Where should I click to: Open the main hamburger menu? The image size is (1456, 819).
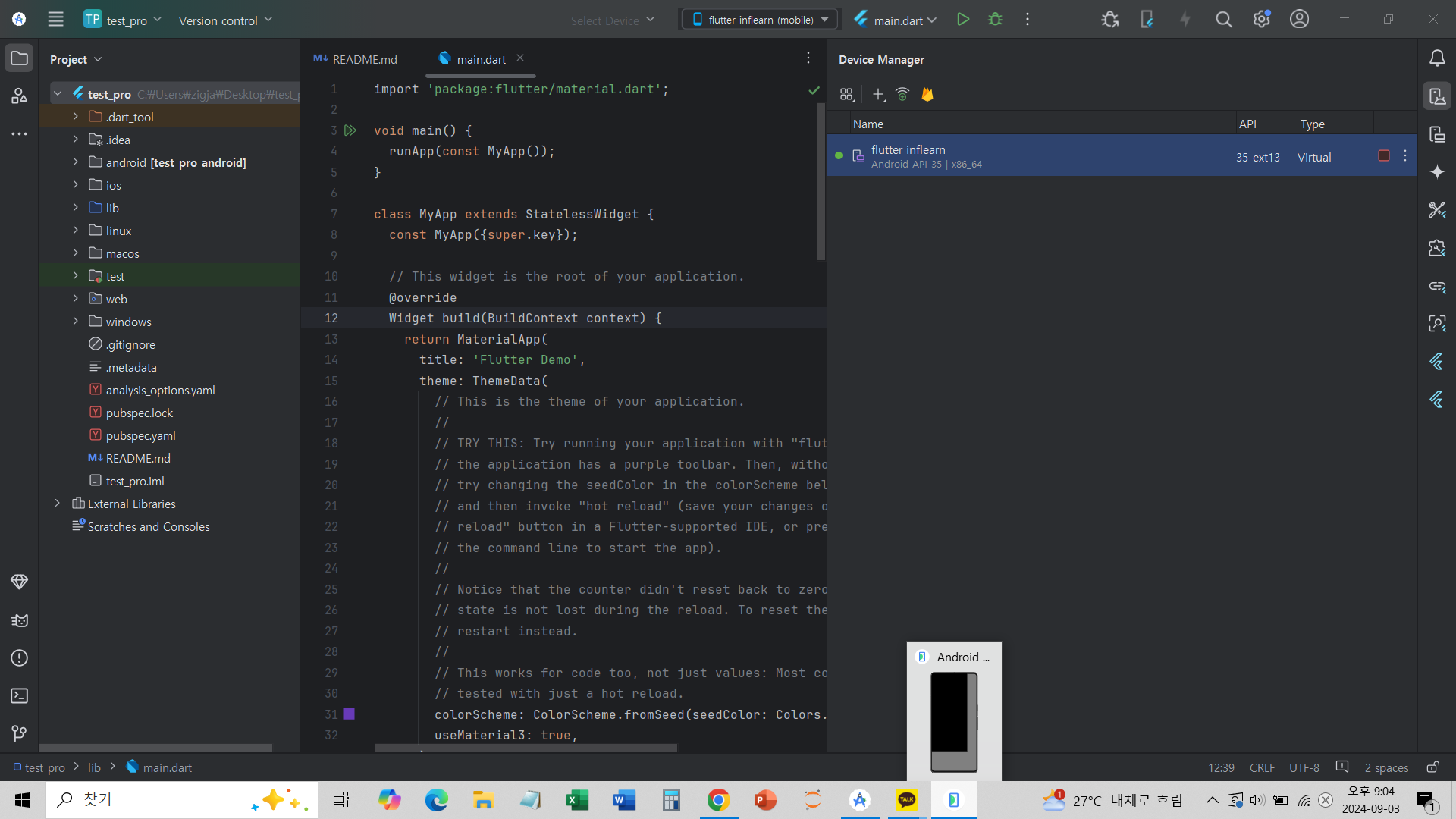click(55, 20)
